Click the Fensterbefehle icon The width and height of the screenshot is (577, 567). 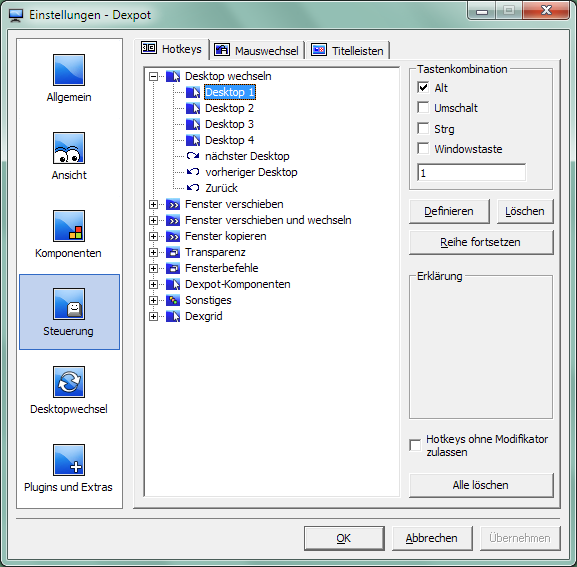173,268
